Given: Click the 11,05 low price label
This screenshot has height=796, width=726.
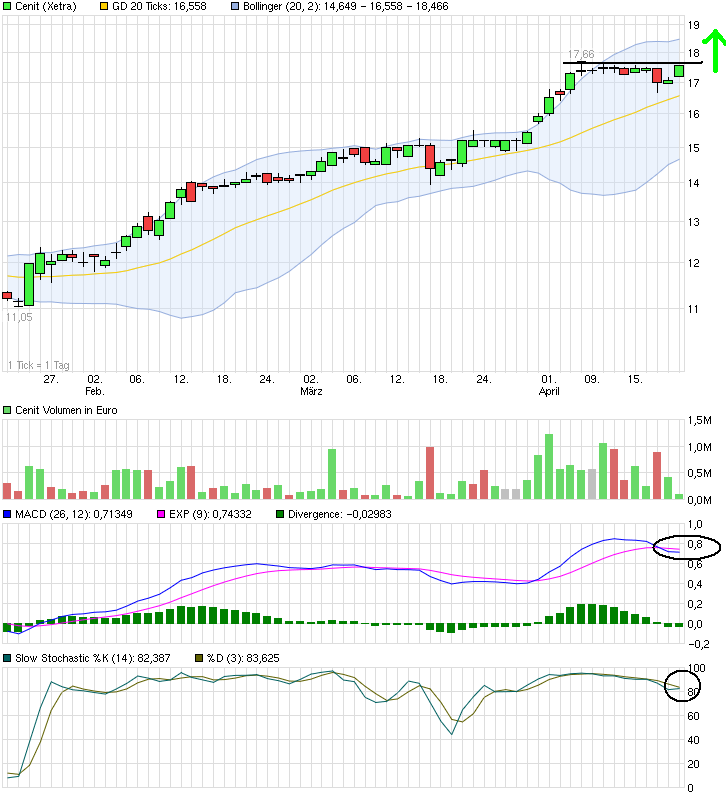Looking at the screenshot, I should pyautogui.click(x=19, y=316).
